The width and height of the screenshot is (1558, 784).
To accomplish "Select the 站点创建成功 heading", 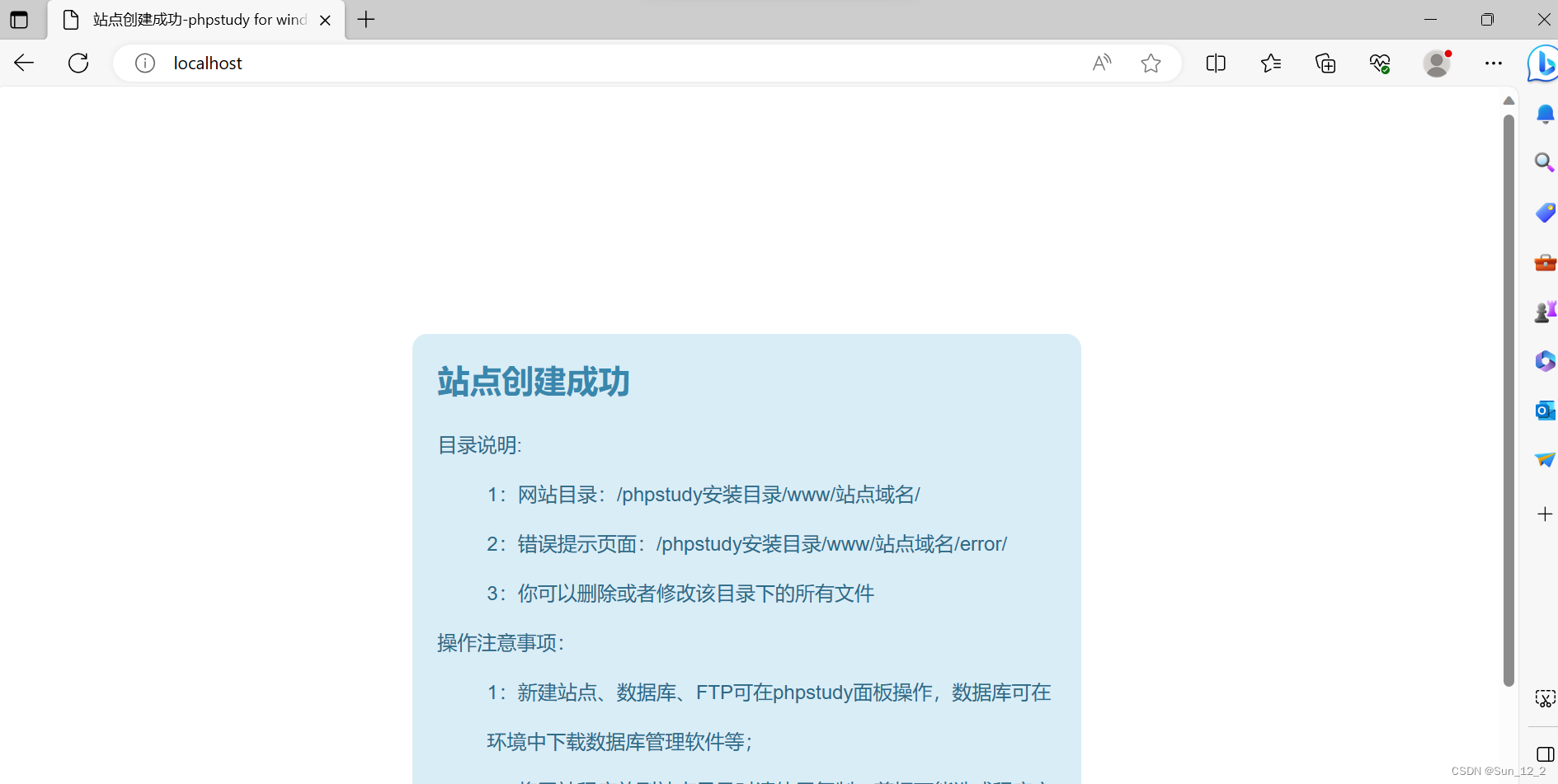I will pyautogui.click(x=534, y=382).
